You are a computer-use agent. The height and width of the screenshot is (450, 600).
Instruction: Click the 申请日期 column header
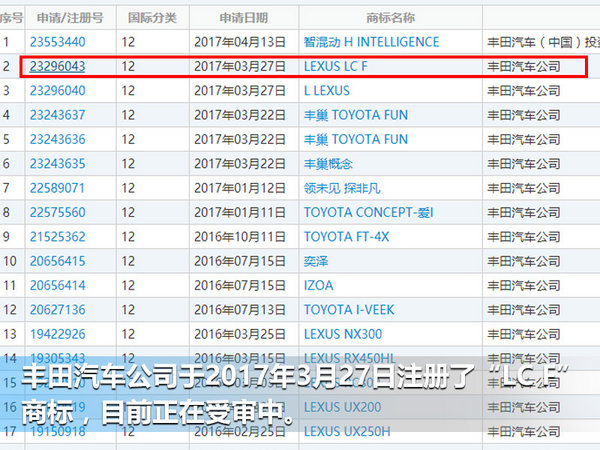pos(244,18)
